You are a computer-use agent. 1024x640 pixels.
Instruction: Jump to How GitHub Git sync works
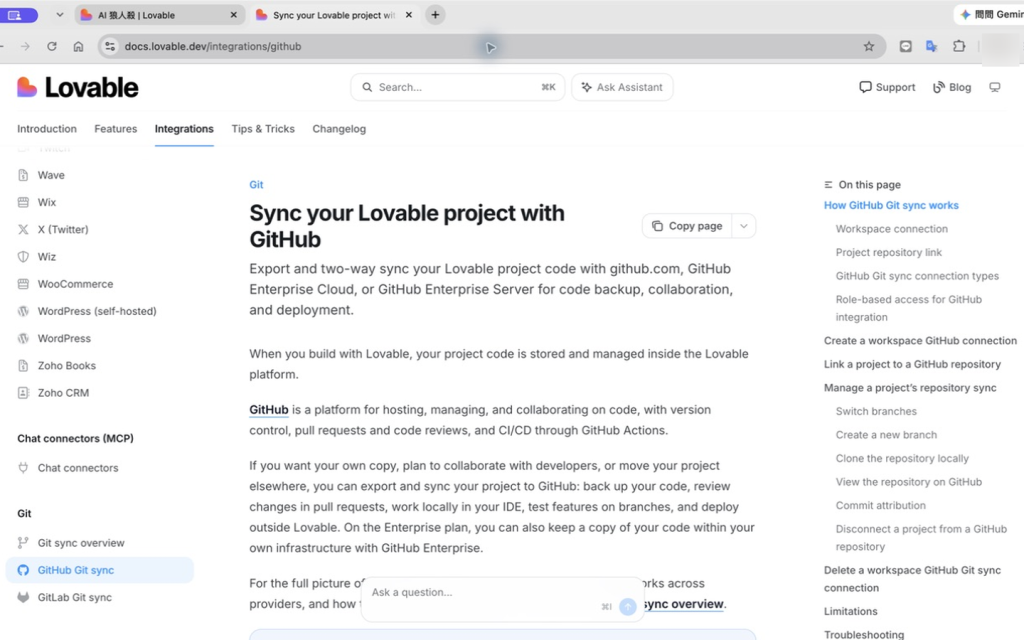891,205
